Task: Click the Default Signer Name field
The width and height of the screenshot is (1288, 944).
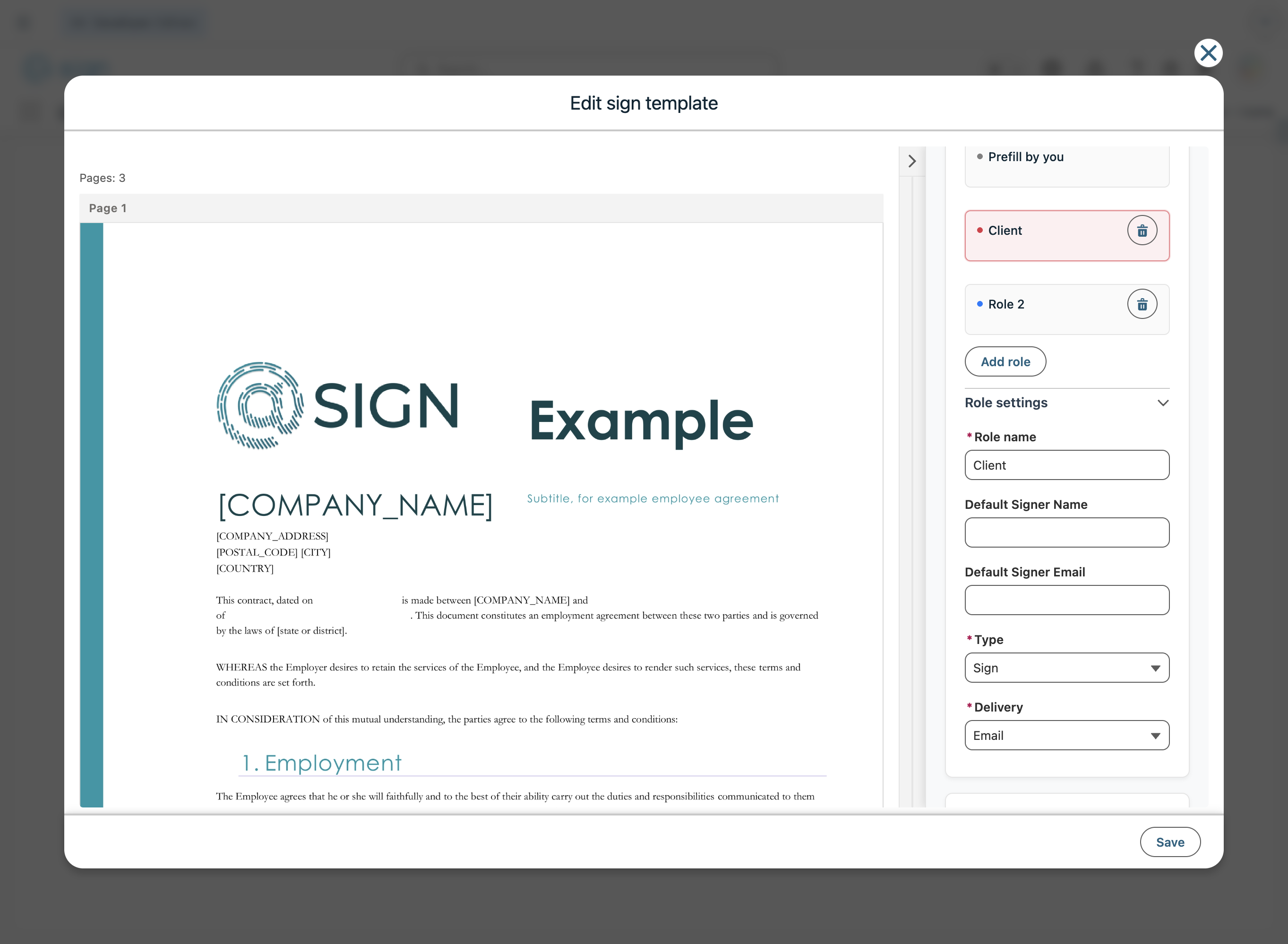Action: pyautogui.click(x=1066, y=532)
